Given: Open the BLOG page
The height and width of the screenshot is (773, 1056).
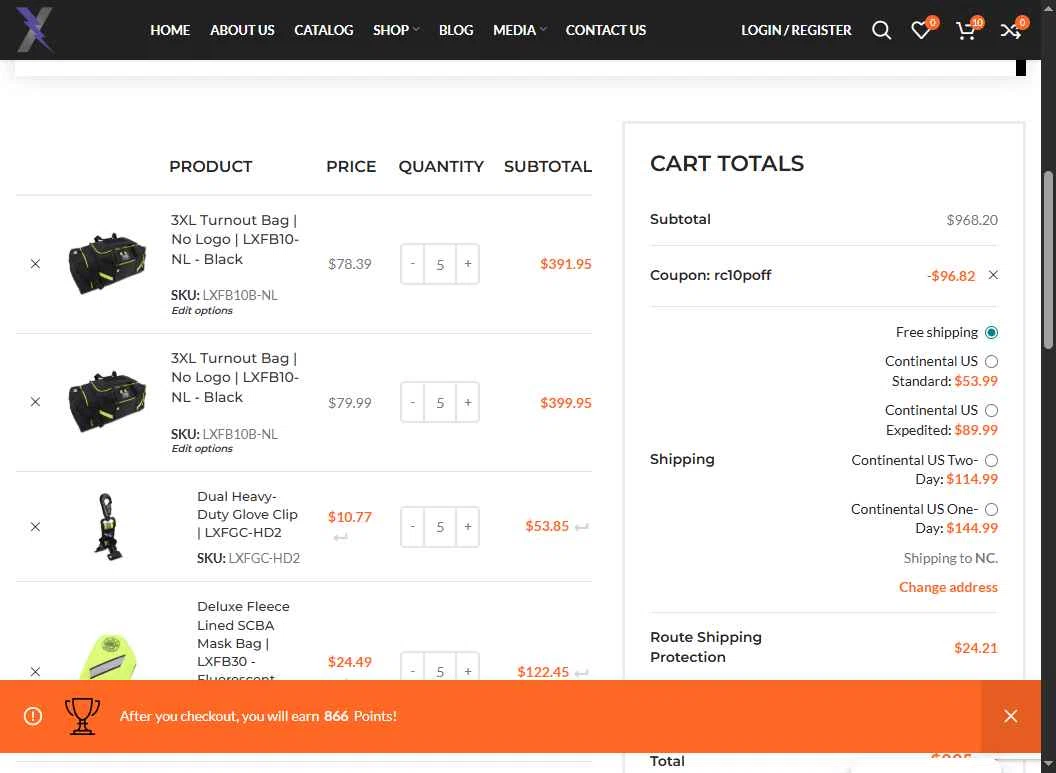Looking at the screenshot, I should coord(456,30).
